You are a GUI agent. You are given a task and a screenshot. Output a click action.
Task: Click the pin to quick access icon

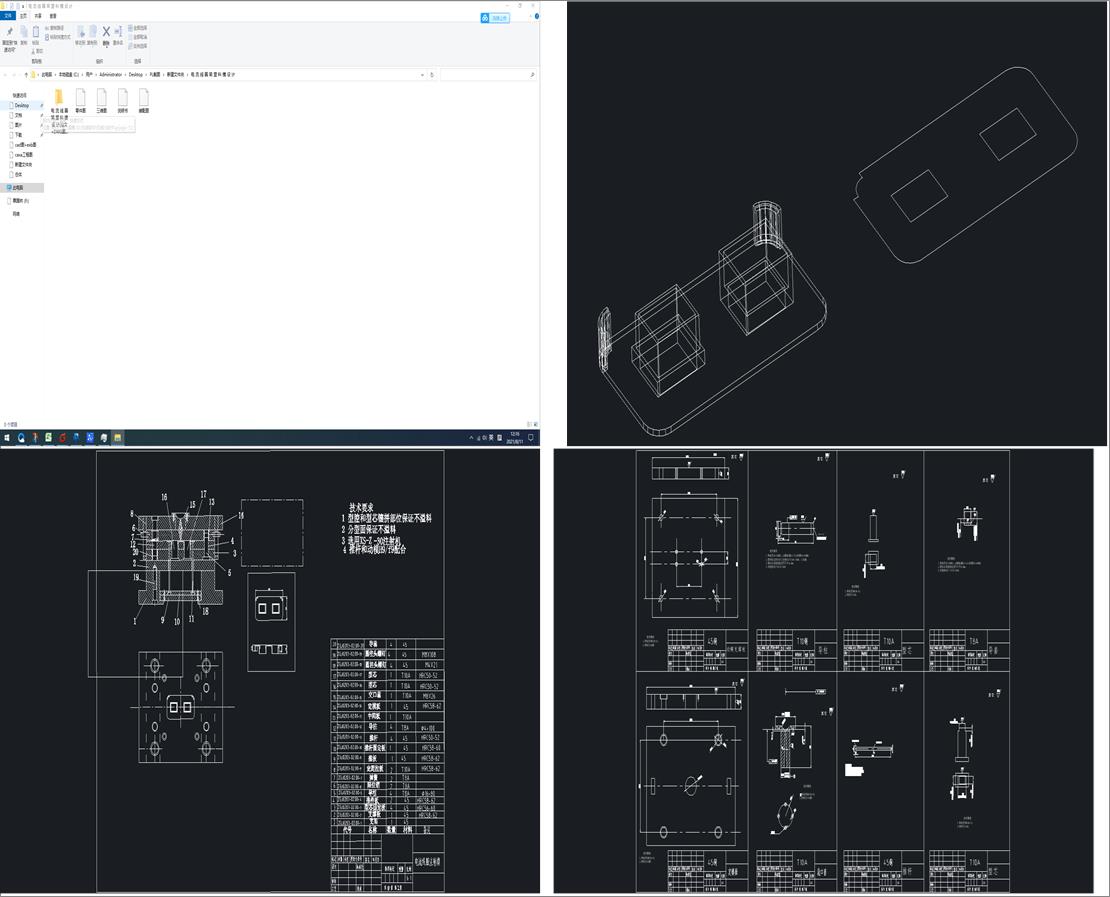9,32
